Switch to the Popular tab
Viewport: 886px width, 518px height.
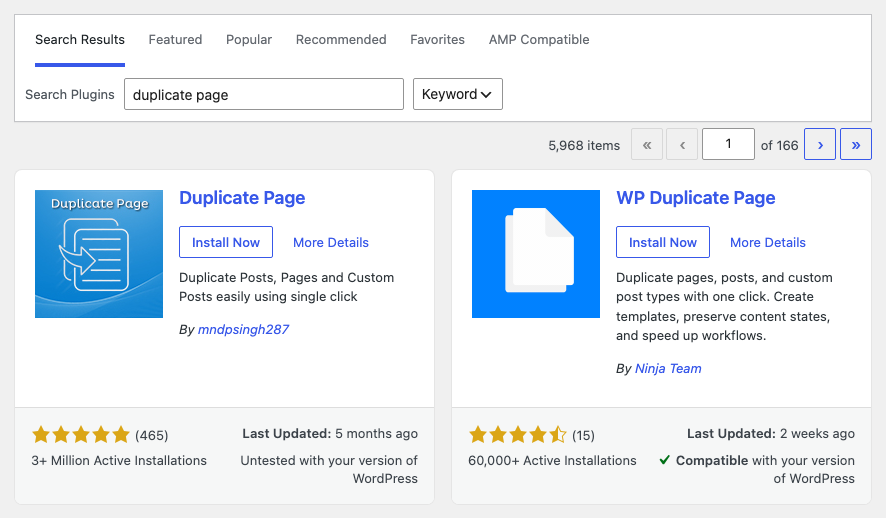coord(249,40)
